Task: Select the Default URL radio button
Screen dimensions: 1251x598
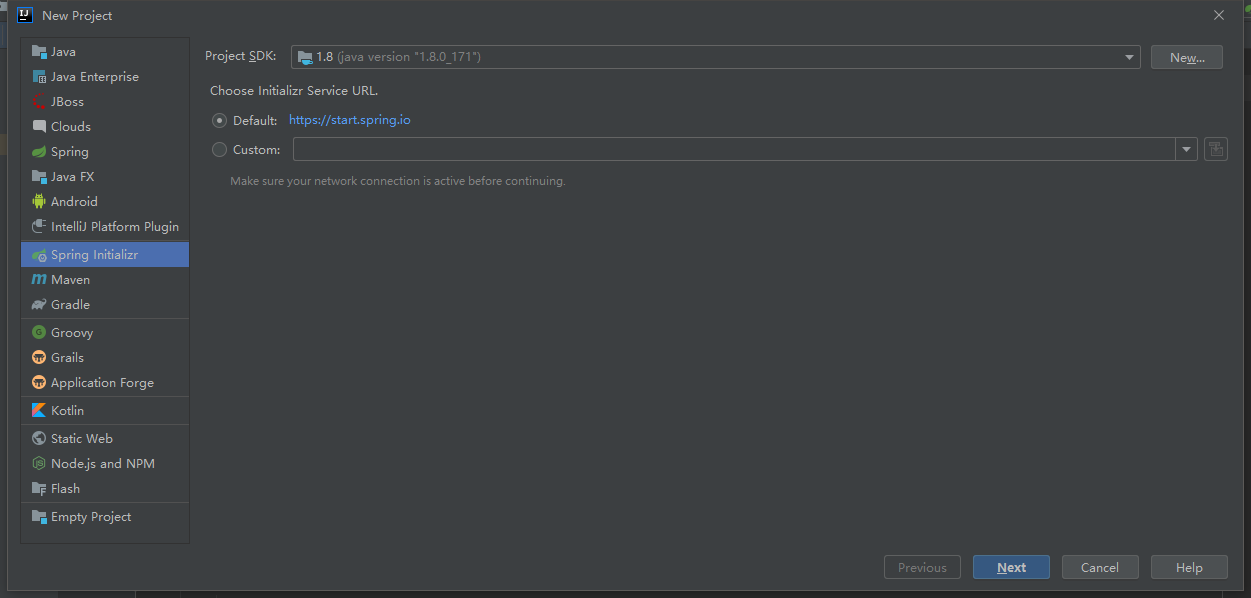Action: pos(220,120)
